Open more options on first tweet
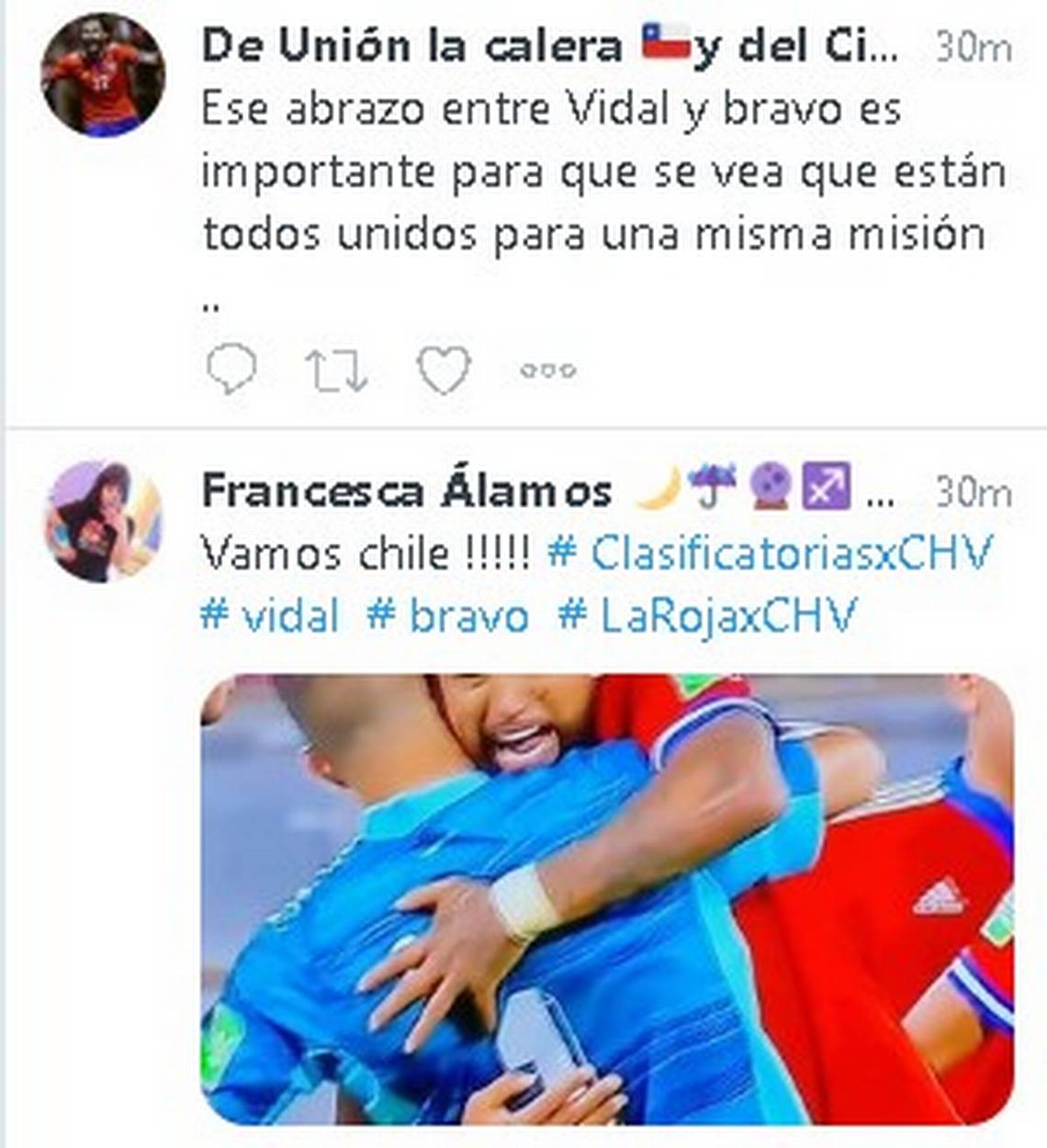The image size is (1047, 1148). [548, 371]
